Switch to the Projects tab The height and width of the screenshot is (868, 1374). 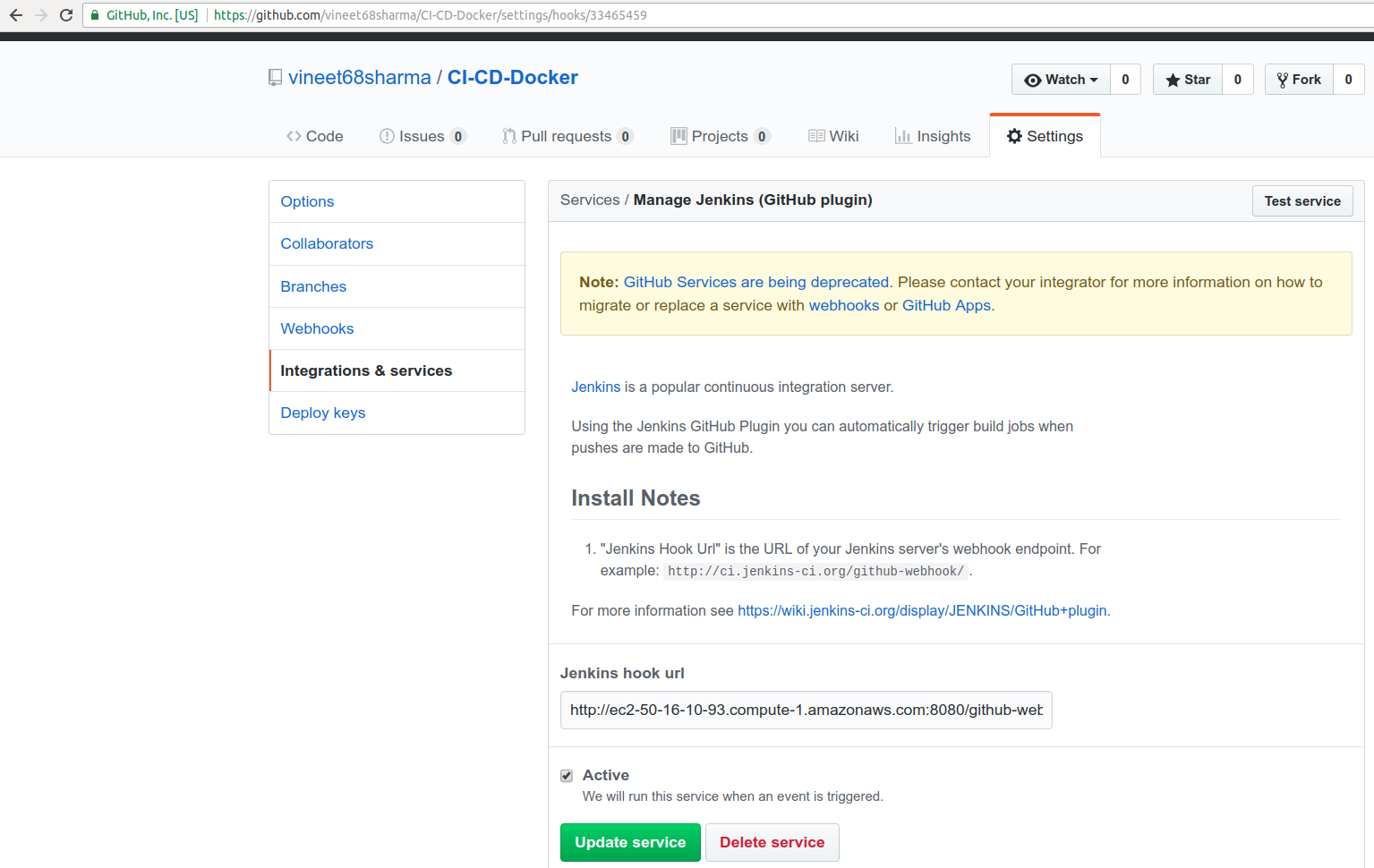click(721, 136)
